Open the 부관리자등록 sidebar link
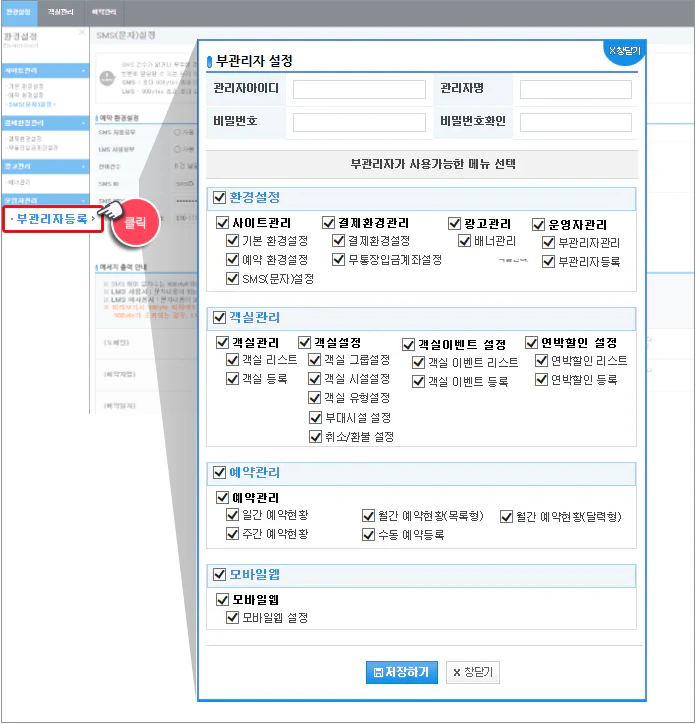 click(52, 219)
